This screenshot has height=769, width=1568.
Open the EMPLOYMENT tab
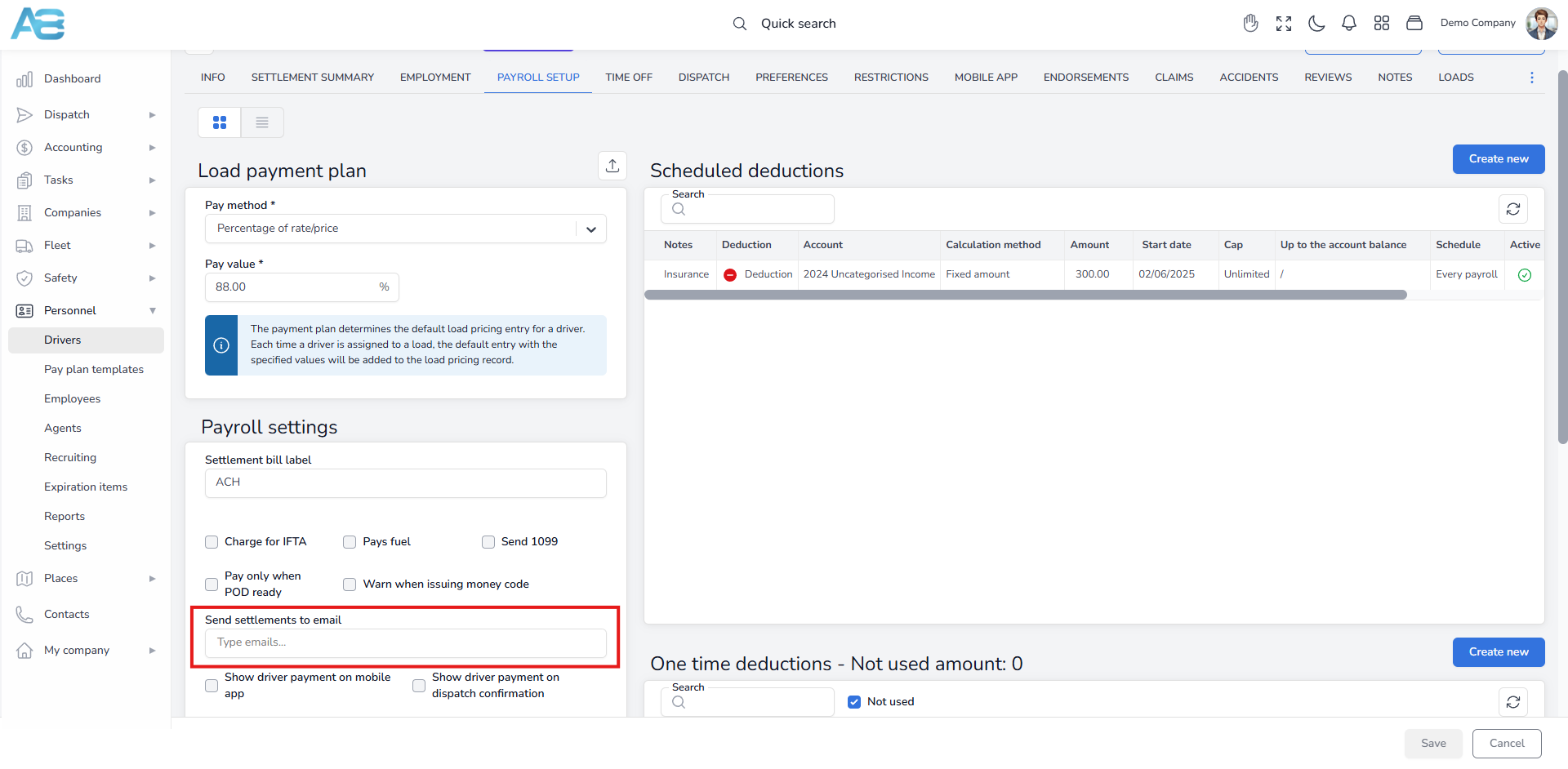(x=435, y=78)
